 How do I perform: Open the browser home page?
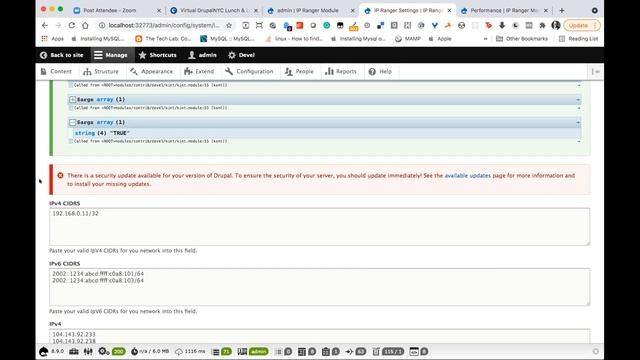(x=85, y=25)
